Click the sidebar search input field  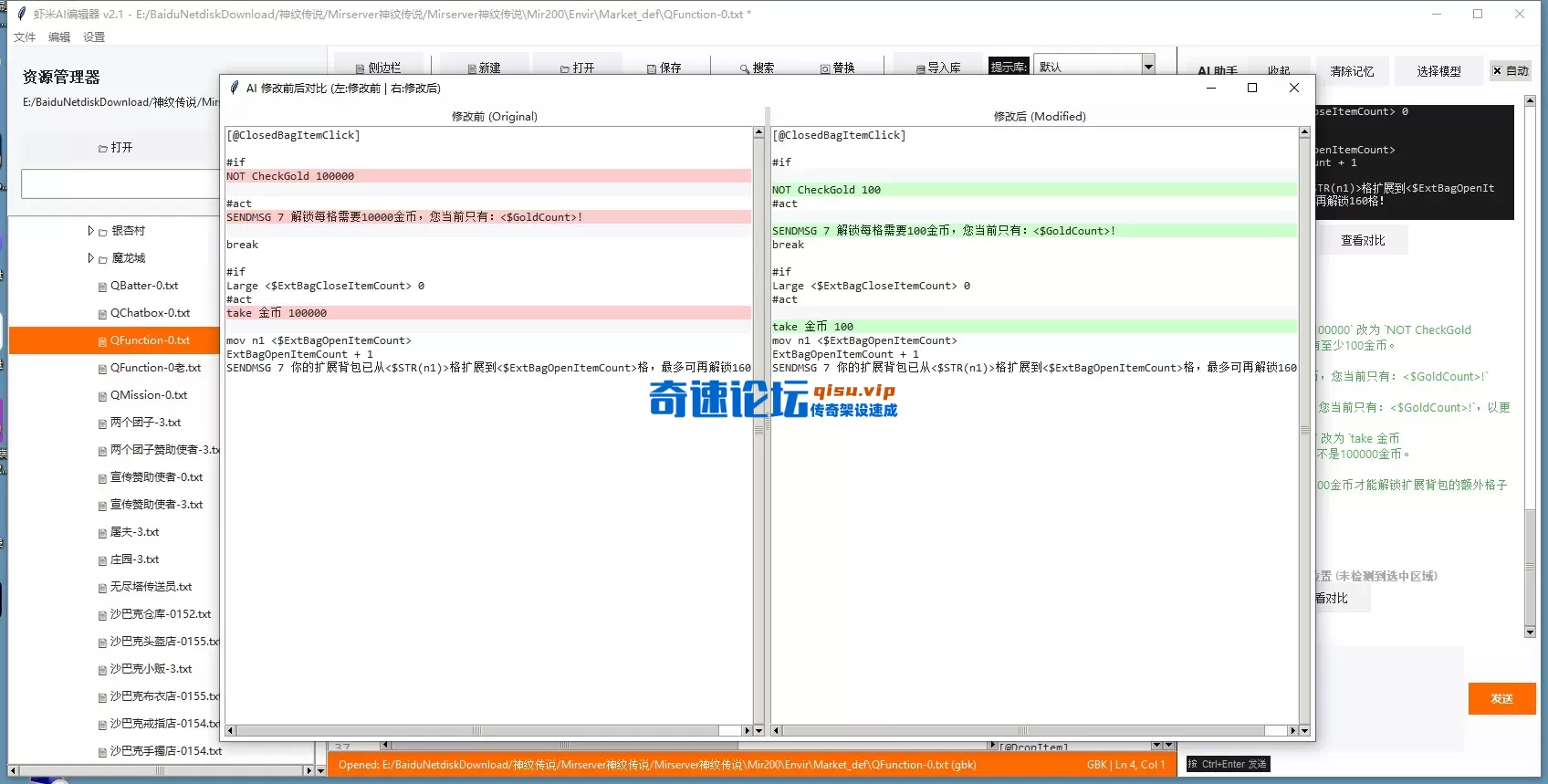click(120, 183)
